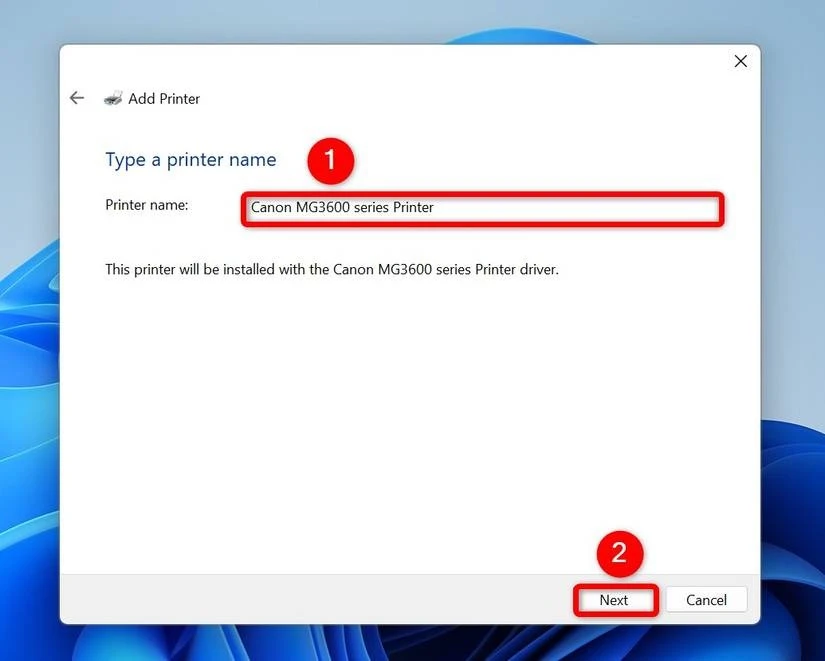Click the driver installation notice text
Image resolution: width=825 pixels, height=661 pixels.
[331, 269]
